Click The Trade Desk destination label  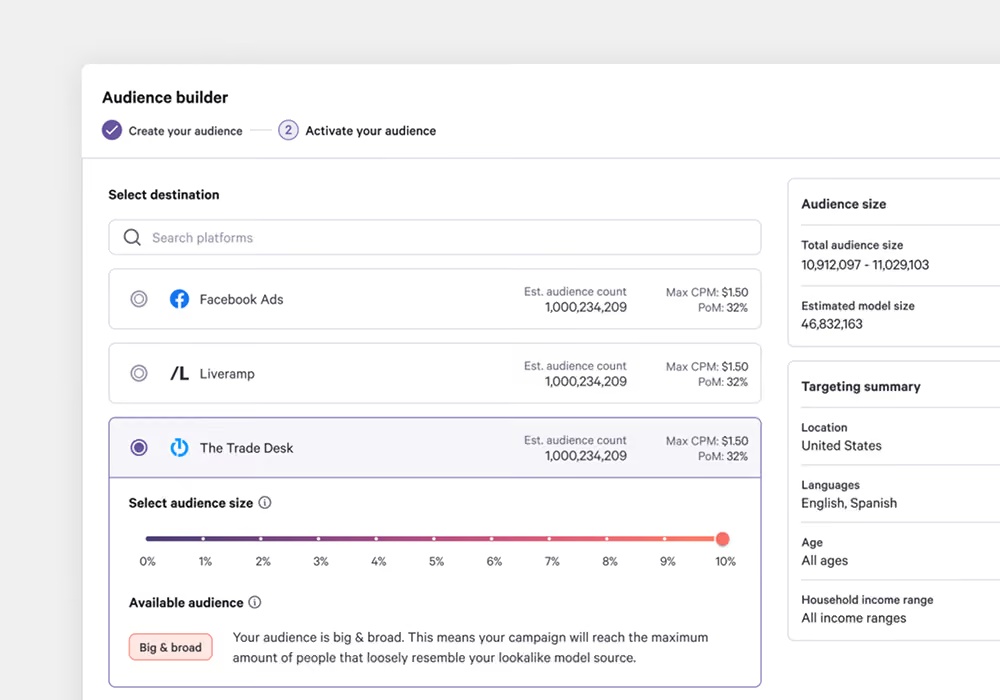pyautogui.click(x=247, y=448)
